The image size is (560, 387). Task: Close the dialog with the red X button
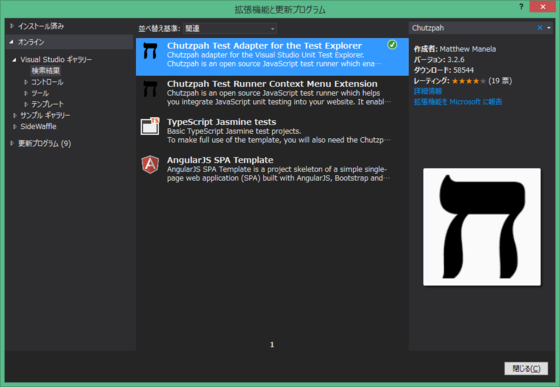[543, 6]
